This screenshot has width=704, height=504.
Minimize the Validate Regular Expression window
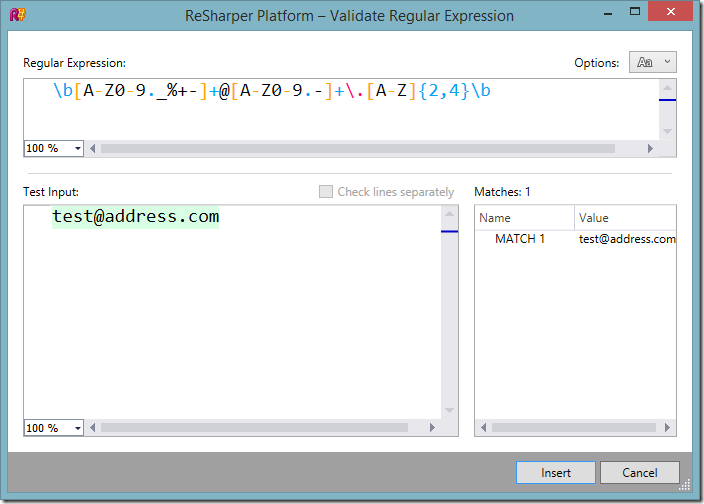[x=608, y=13]
